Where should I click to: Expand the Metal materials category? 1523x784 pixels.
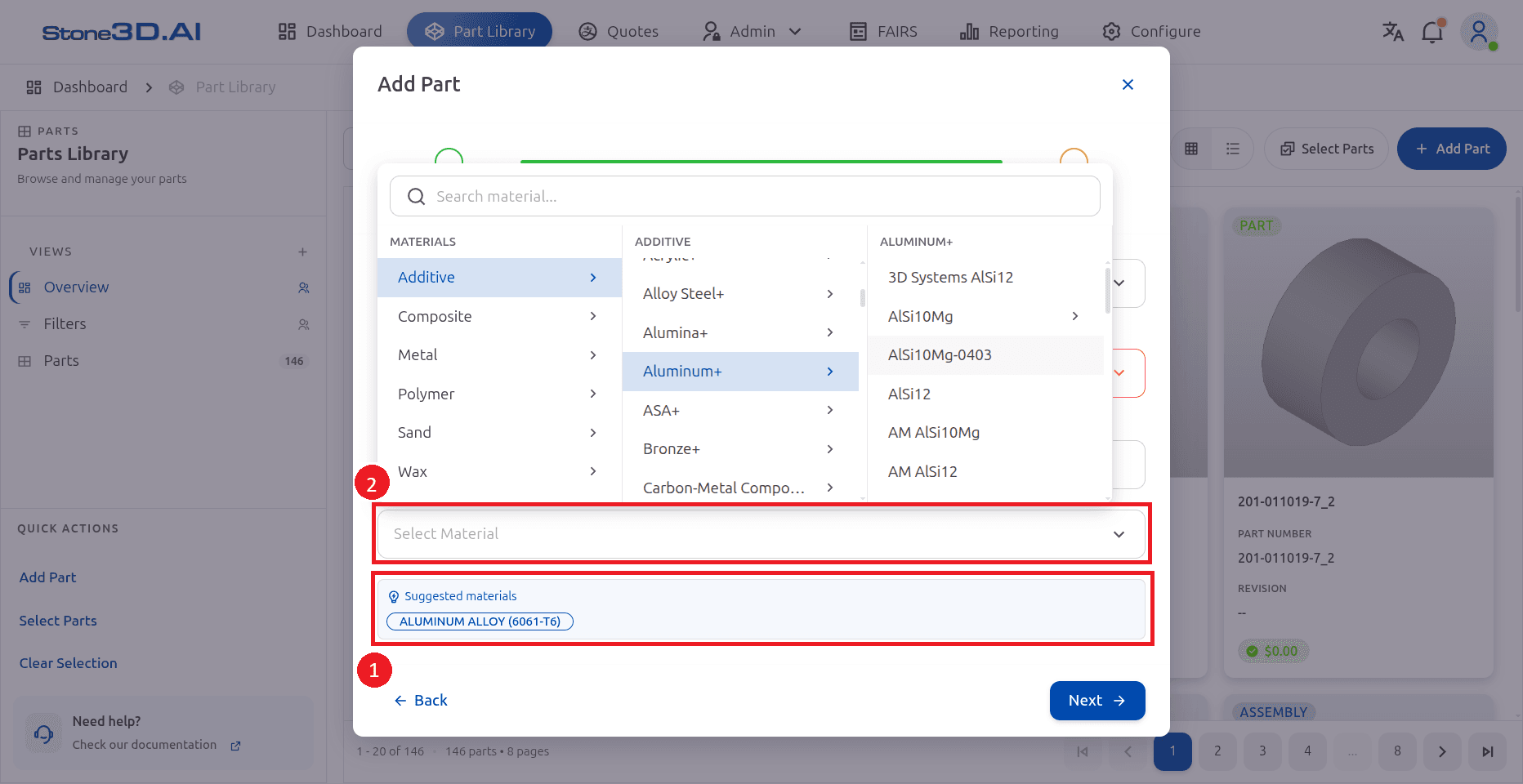499,355
